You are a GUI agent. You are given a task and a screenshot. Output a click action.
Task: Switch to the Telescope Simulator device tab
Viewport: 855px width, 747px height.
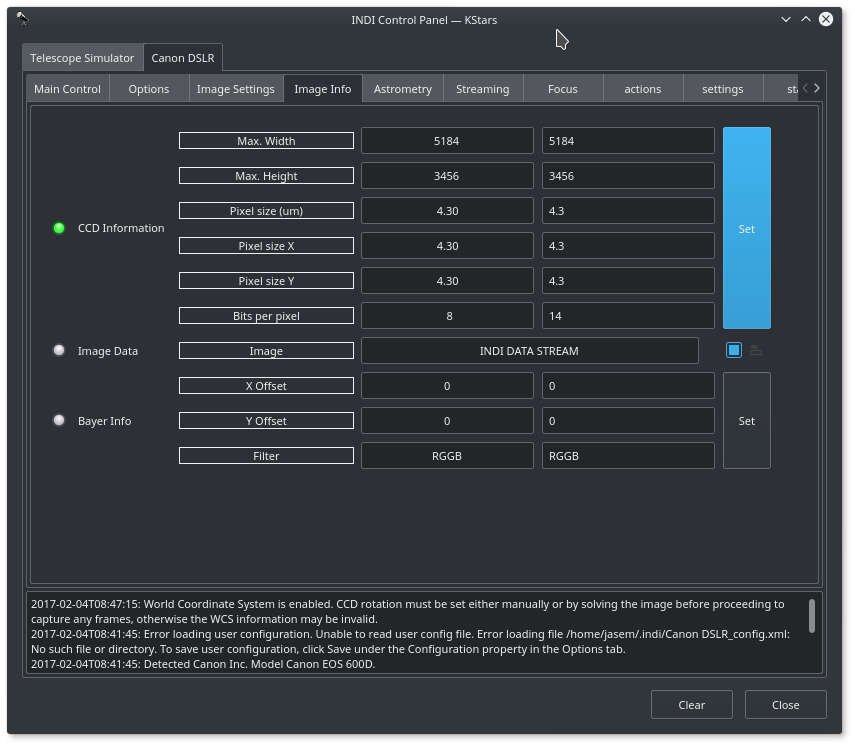(82, 58)
